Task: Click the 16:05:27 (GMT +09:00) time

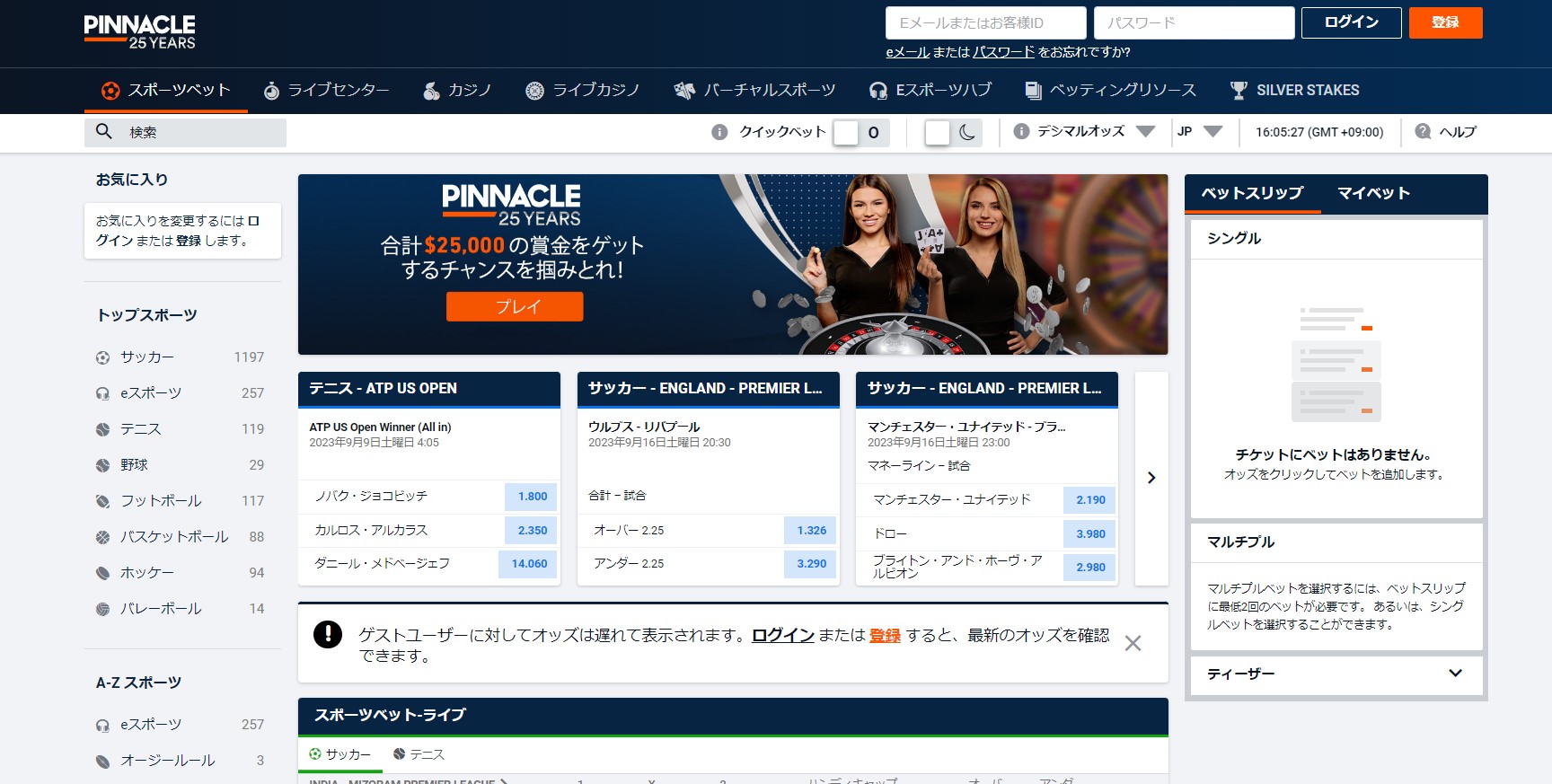Action: [1319, 132]
